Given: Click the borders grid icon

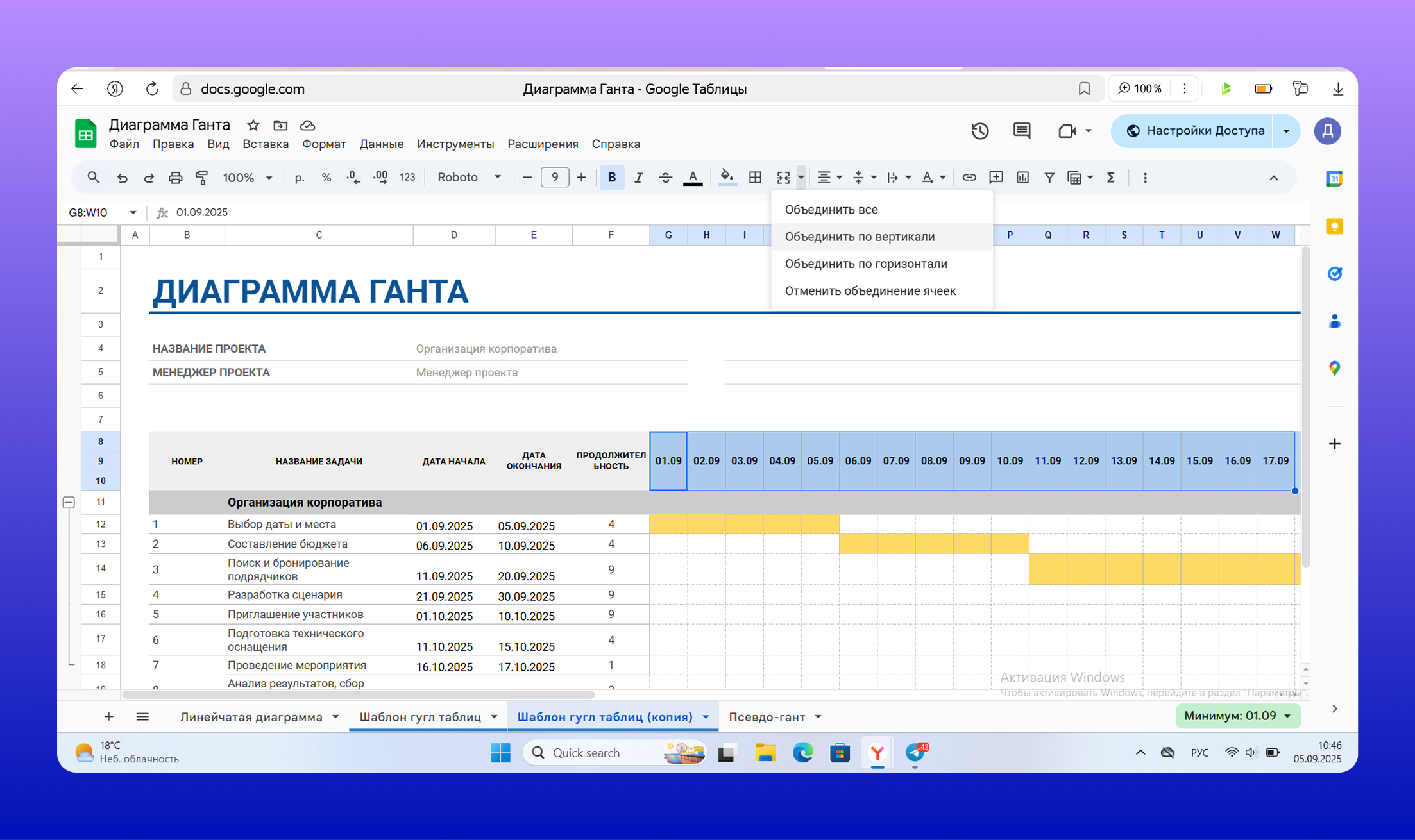Looking at the screenshot, I should [x=755, y=178].
